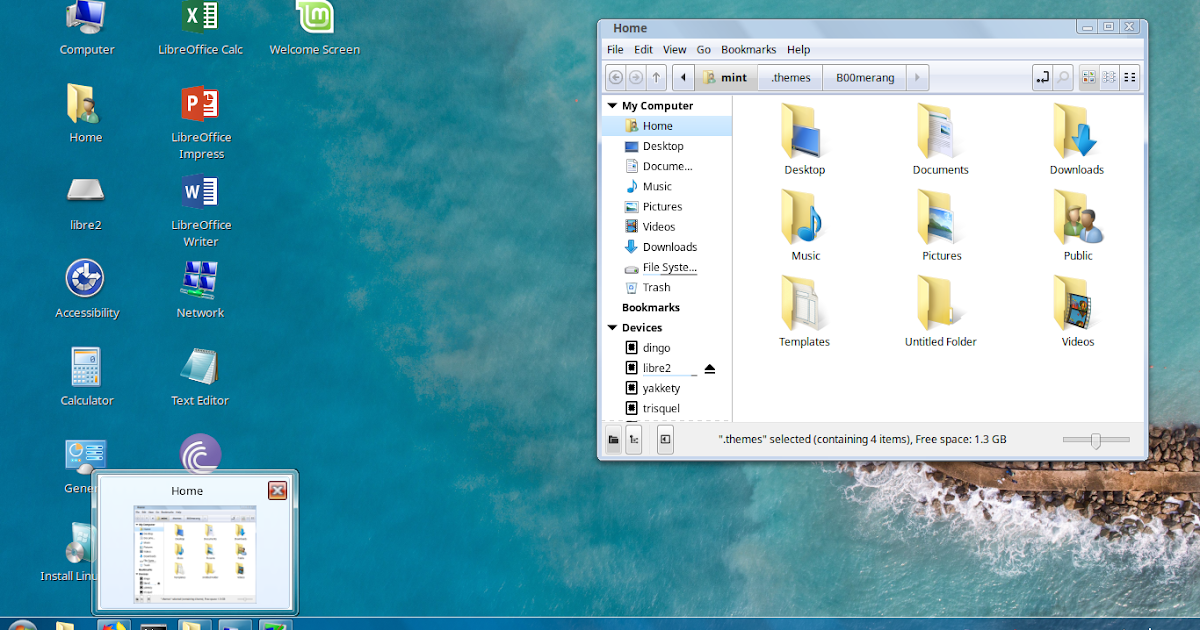Toggle the places side pane view
This screenshot has height=630, width=1200.
(613, 439)
